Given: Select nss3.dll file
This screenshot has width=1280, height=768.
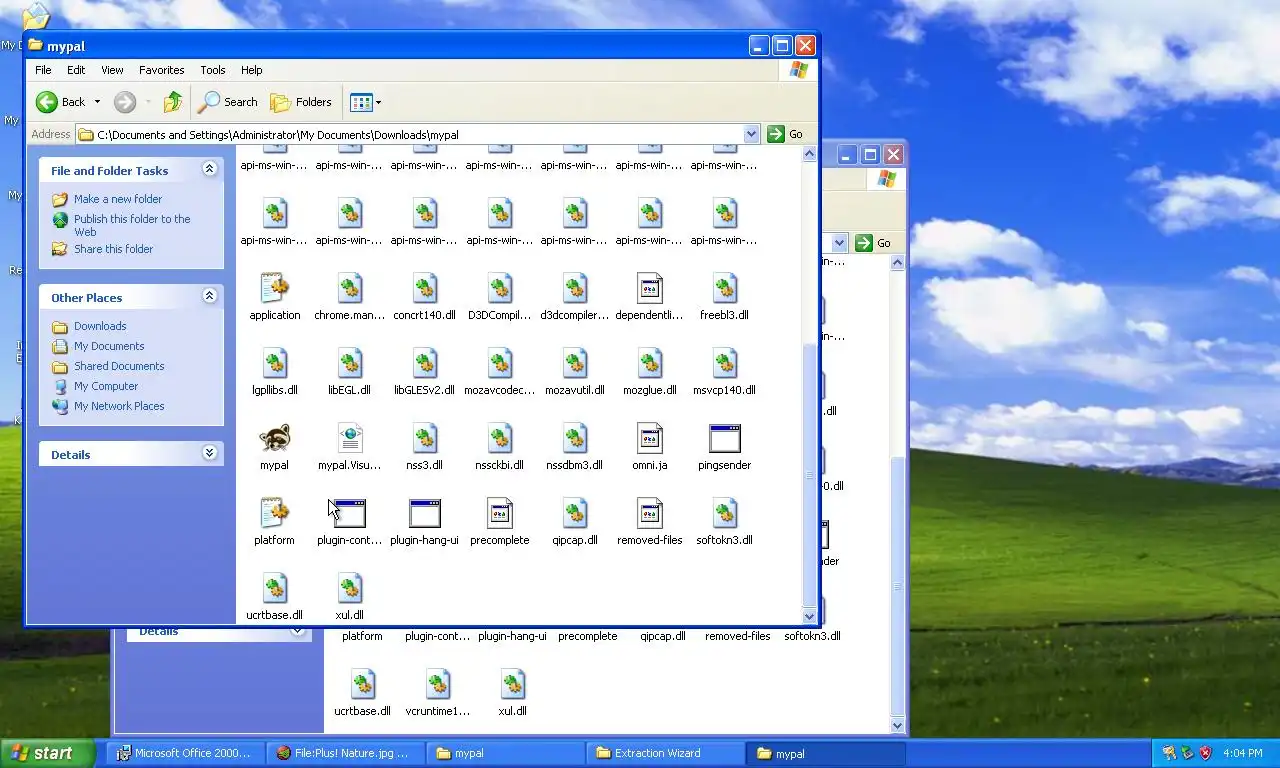Looking at the screenshot, I should 425,438.
